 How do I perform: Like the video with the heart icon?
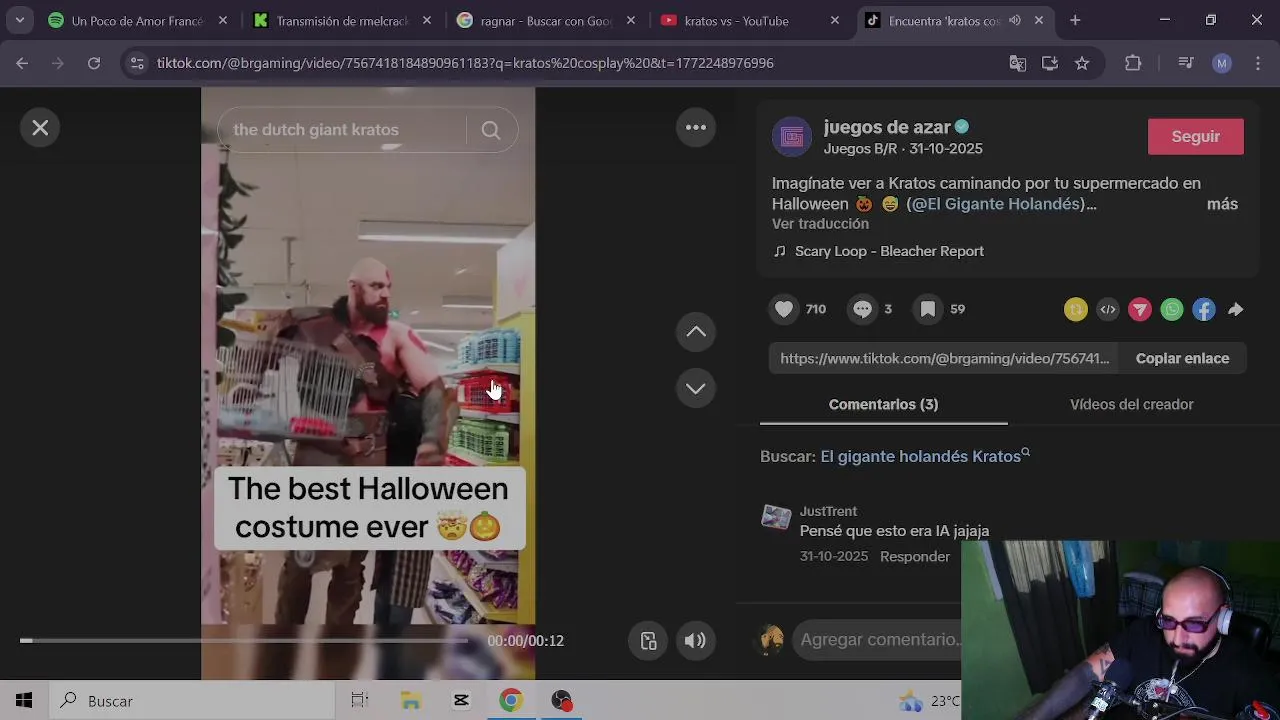coord(784,309)
